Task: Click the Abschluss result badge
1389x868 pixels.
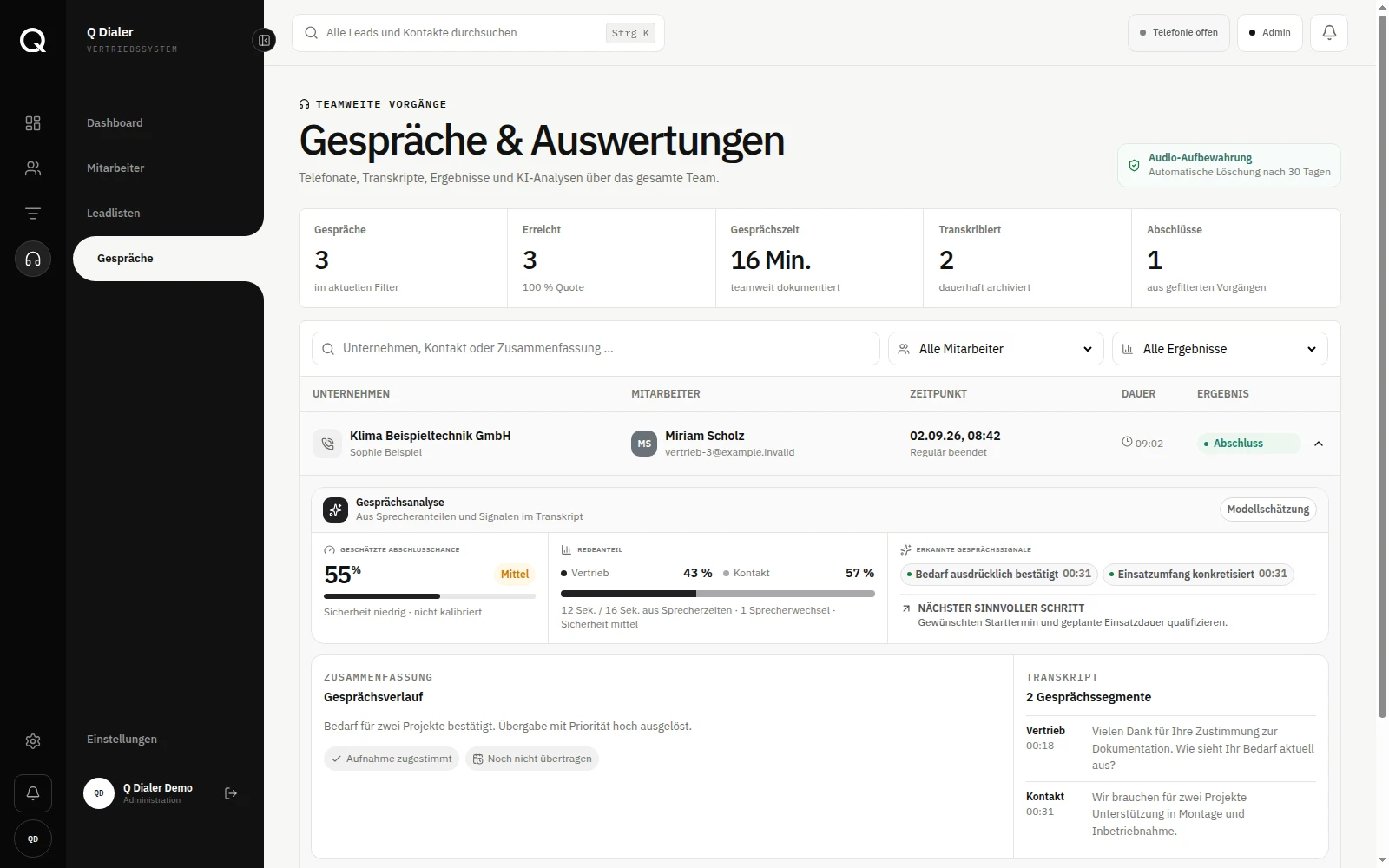Action: click(x=1248, y=444)
